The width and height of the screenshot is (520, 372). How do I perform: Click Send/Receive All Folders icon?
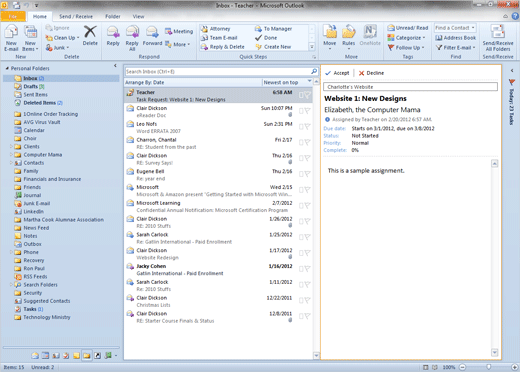click(x=498, y=32)
